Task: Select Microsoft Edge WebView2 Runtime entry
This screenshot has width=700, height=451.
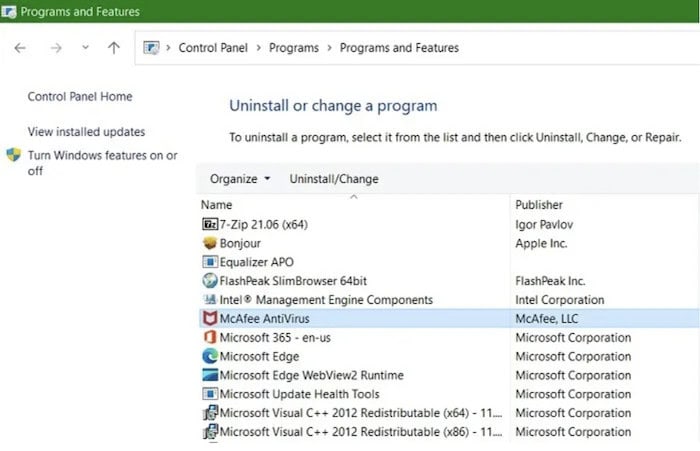Action: (312, 375)
